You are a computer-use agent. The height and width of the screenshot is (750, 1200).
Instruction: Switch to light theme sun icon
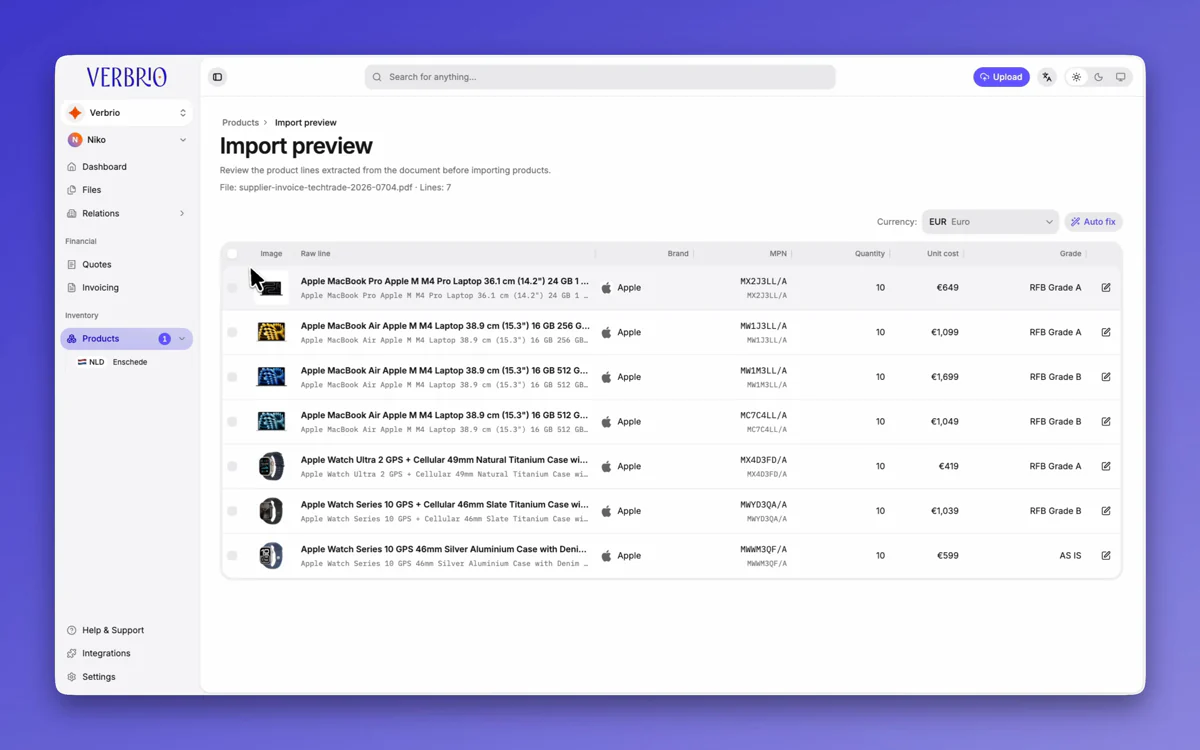1077,77
